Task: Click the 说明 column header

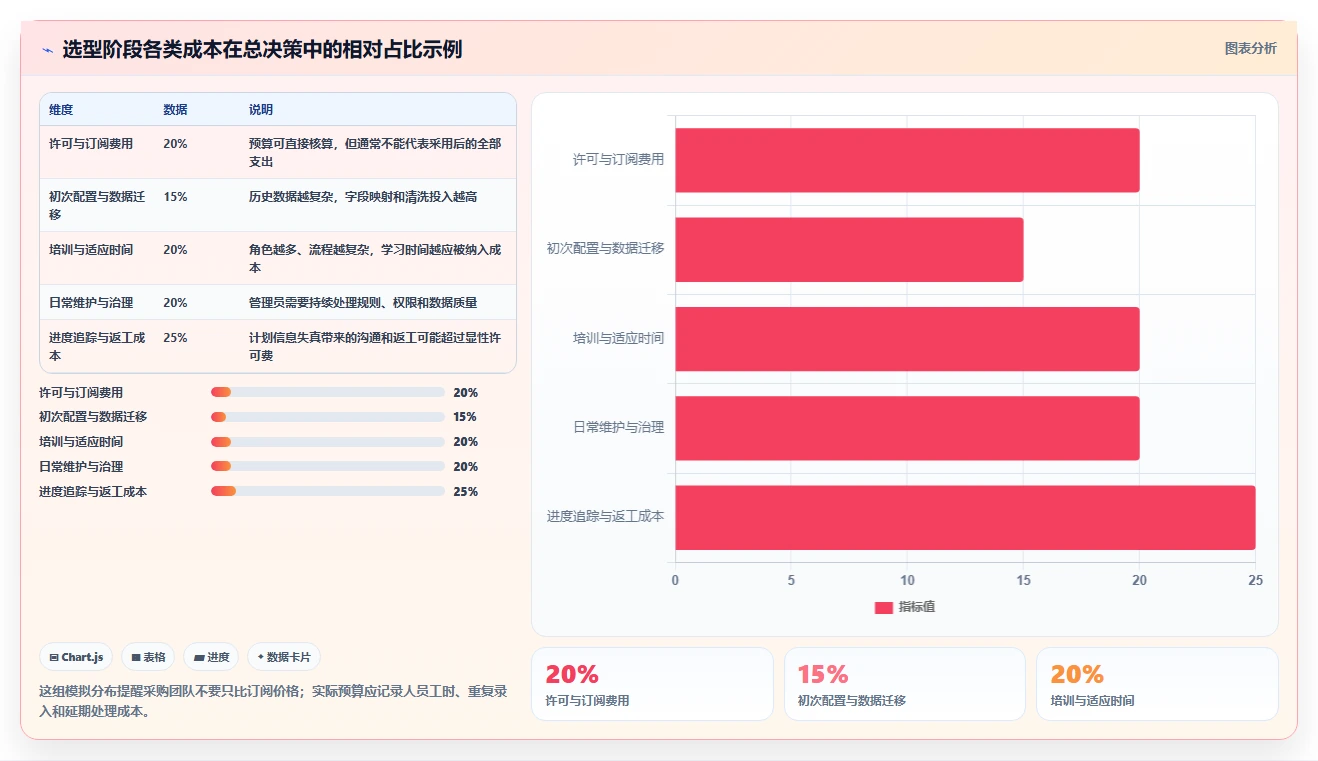Action: (261, 109)
